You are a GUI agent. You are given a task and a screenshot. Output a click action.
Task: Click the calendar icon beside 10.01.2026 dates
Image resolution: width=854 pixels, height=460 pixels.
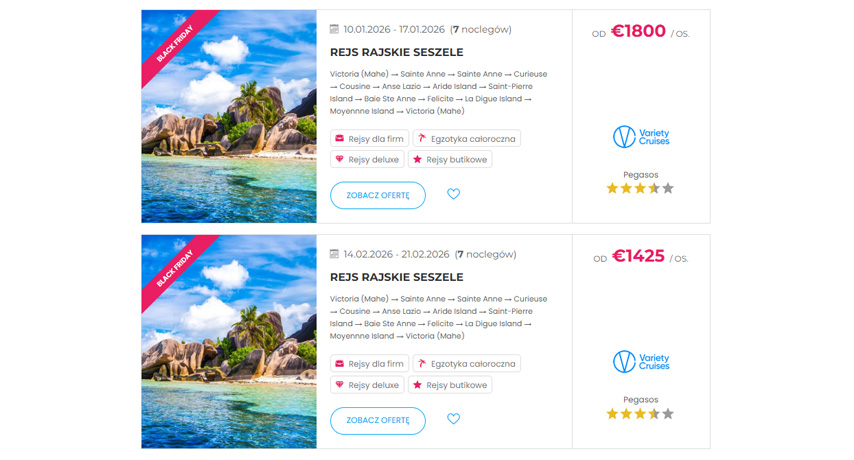[x=335, y=30]
